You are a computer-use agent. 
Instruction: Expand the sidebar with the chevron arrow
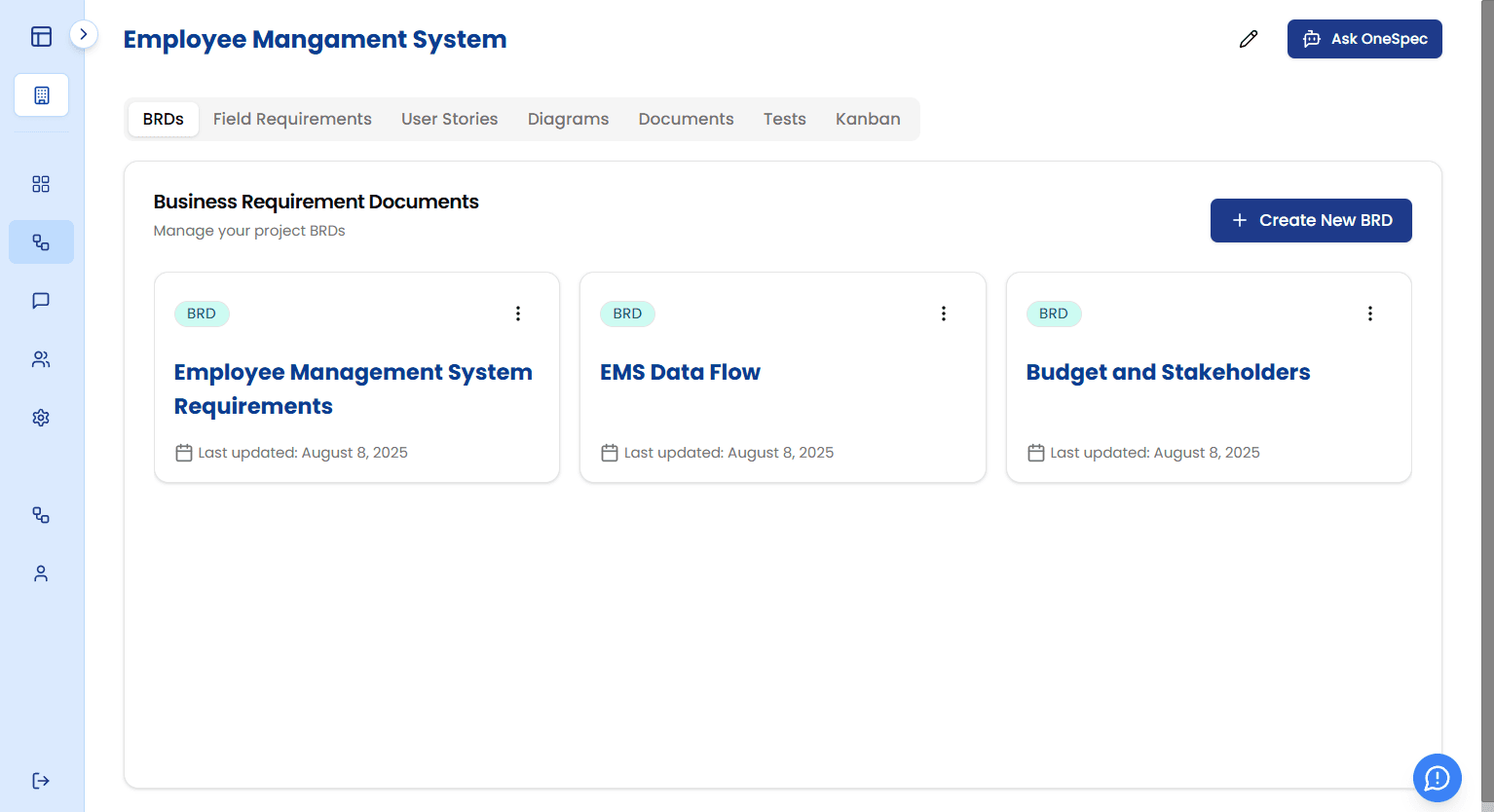84,34
